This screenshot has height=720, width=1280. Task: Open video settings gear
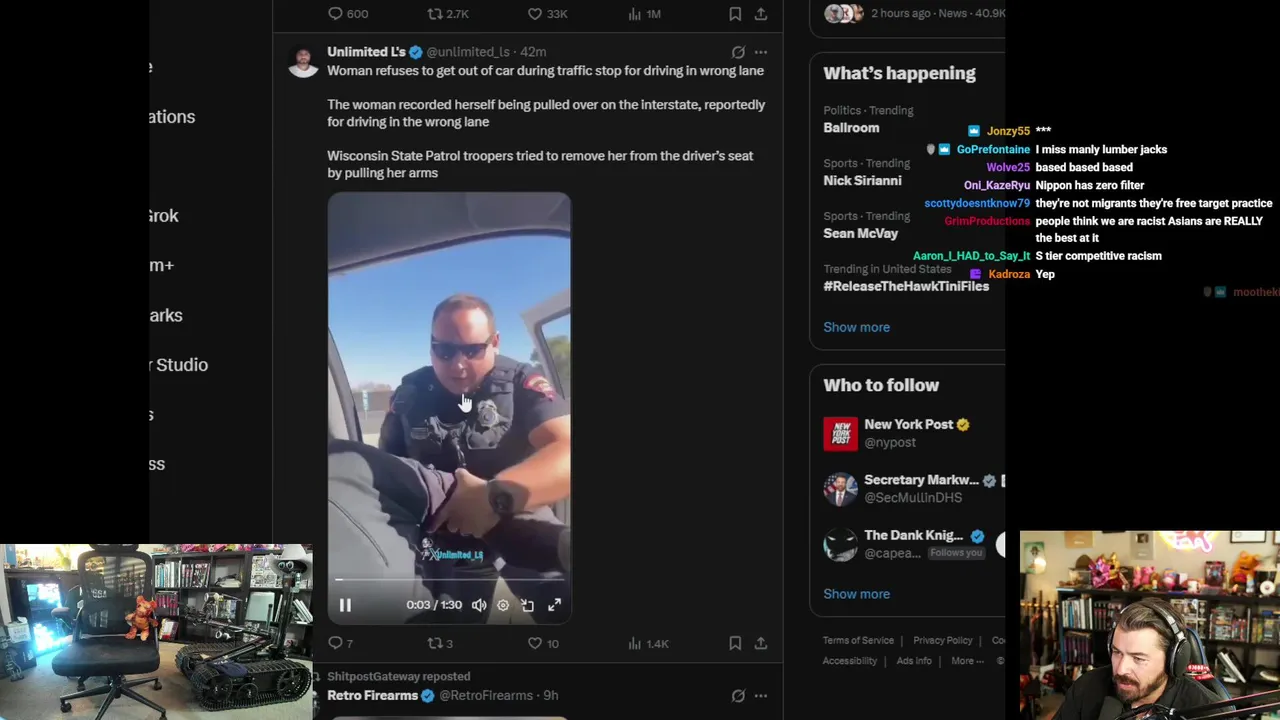pyautogui.click(x=503, y=605)
